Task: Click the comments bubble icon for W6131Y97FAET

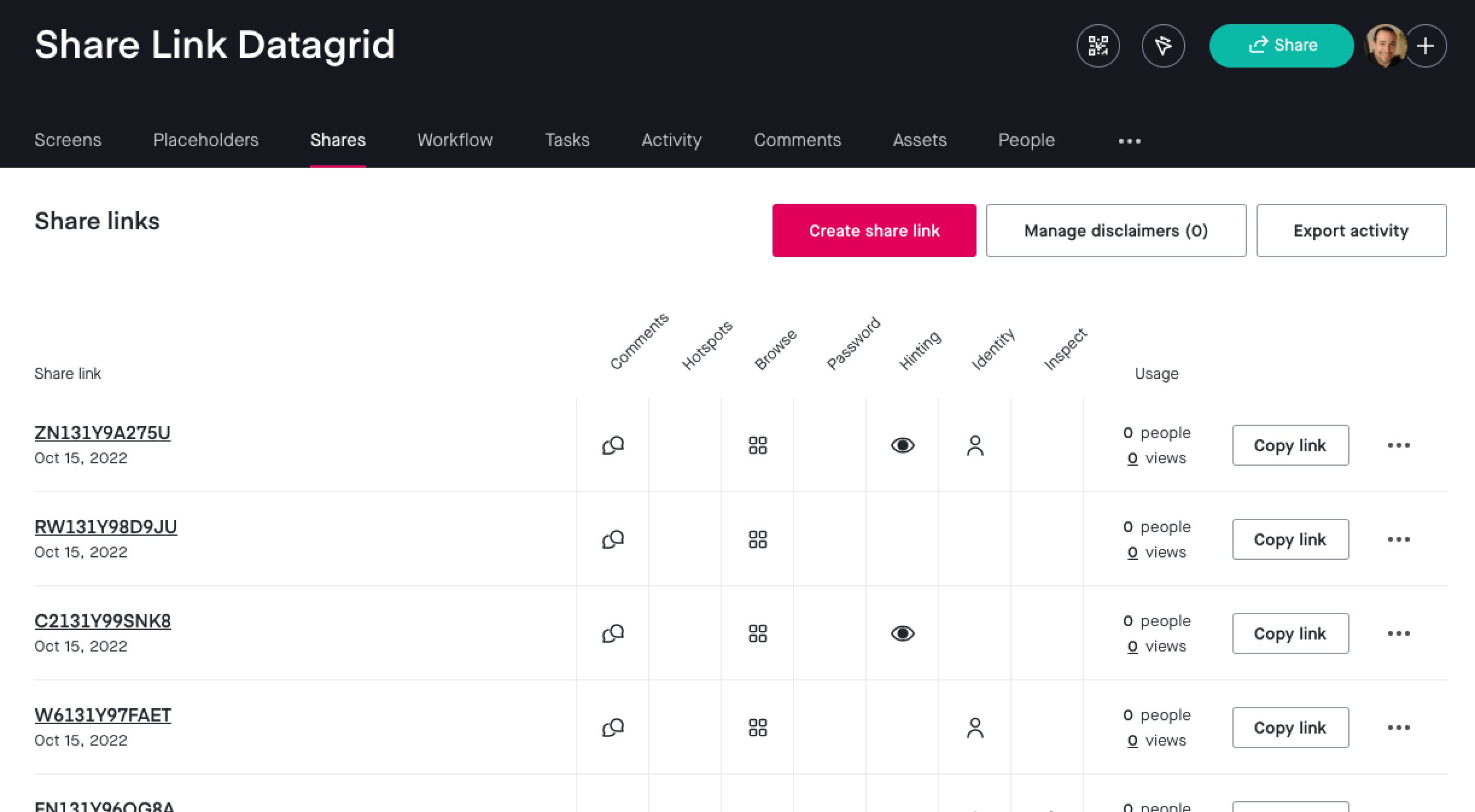Action: click(612, 728)
